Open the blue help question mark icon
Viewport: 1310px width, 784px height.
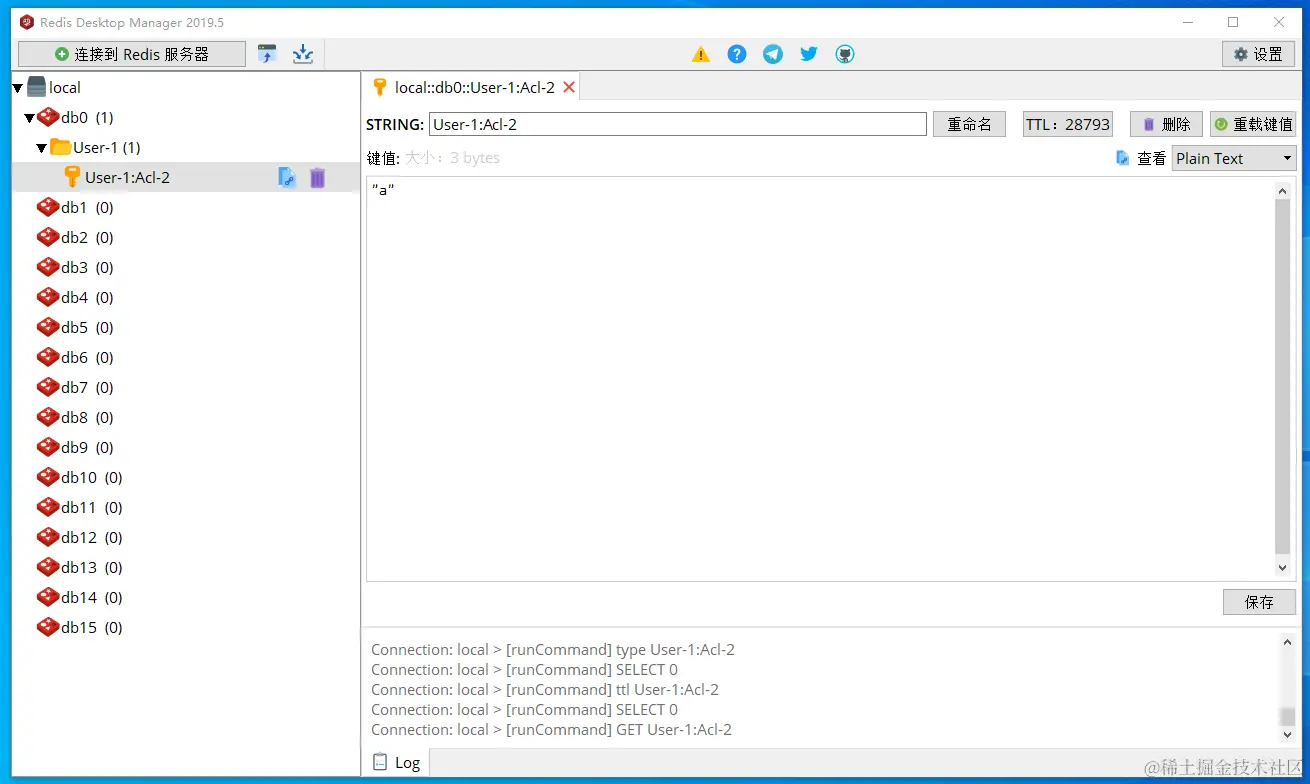coord(737,54)
